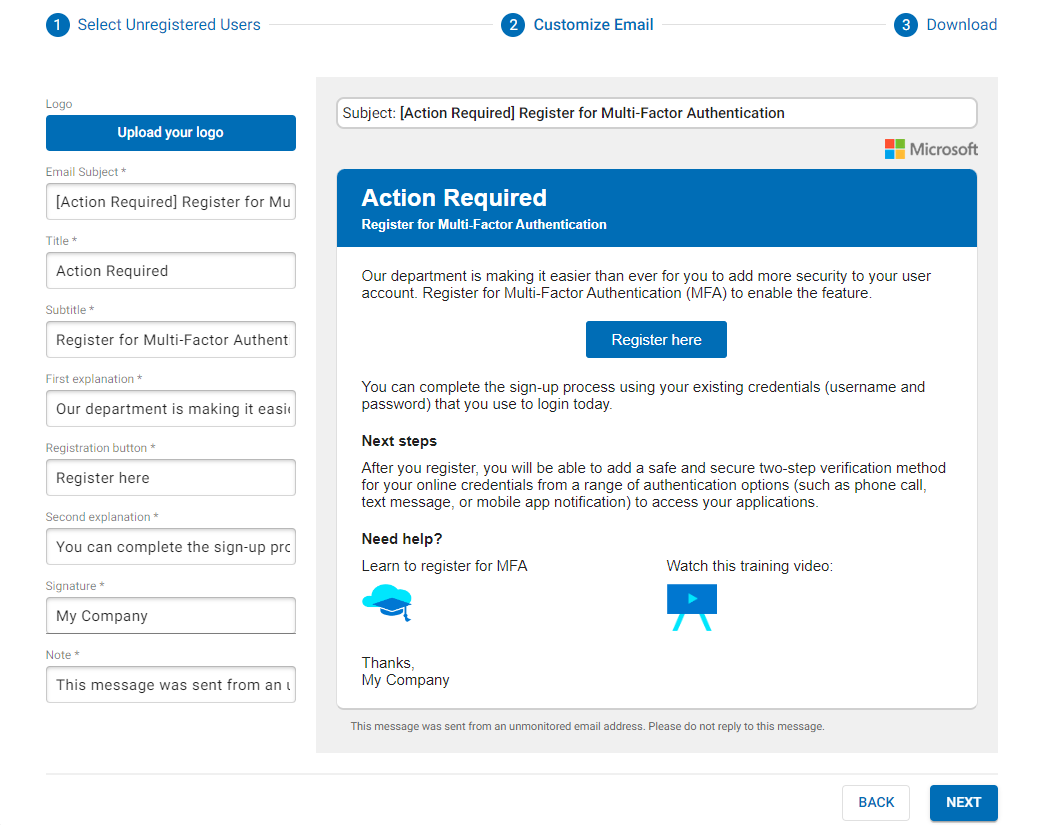Click the Email Subject label
1048x825 pixels.
coord(86,172)
